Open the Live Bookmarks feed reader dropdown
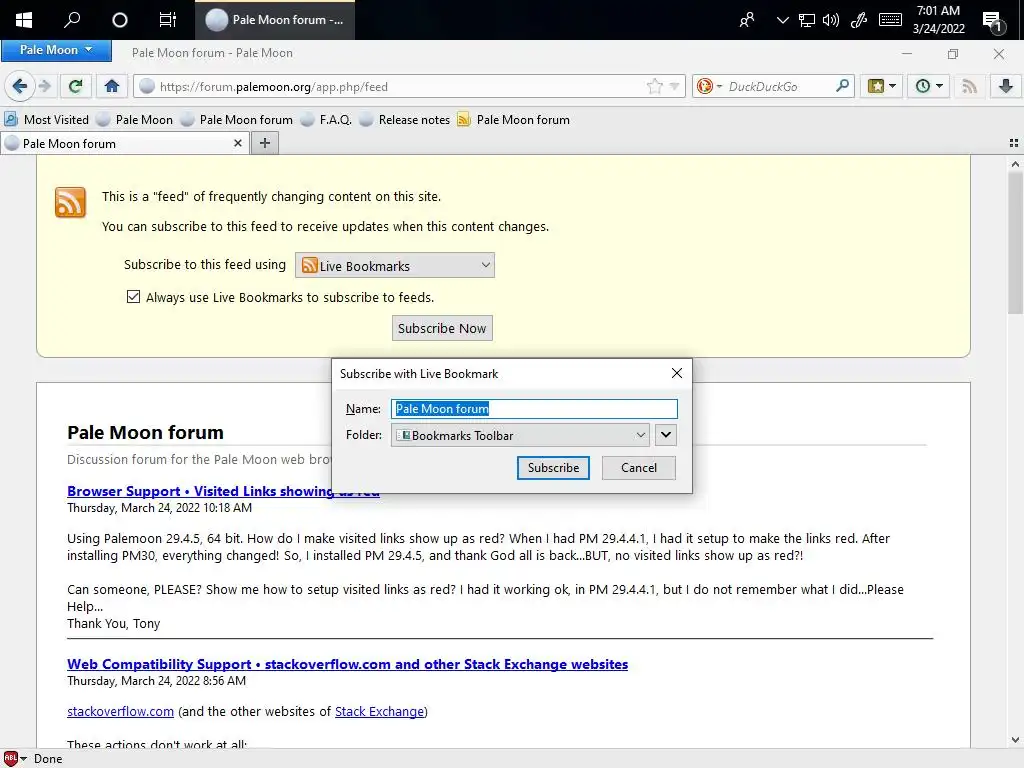This screenshot has width=1024, height=768. pyautogui.click(x=395, y=265)
